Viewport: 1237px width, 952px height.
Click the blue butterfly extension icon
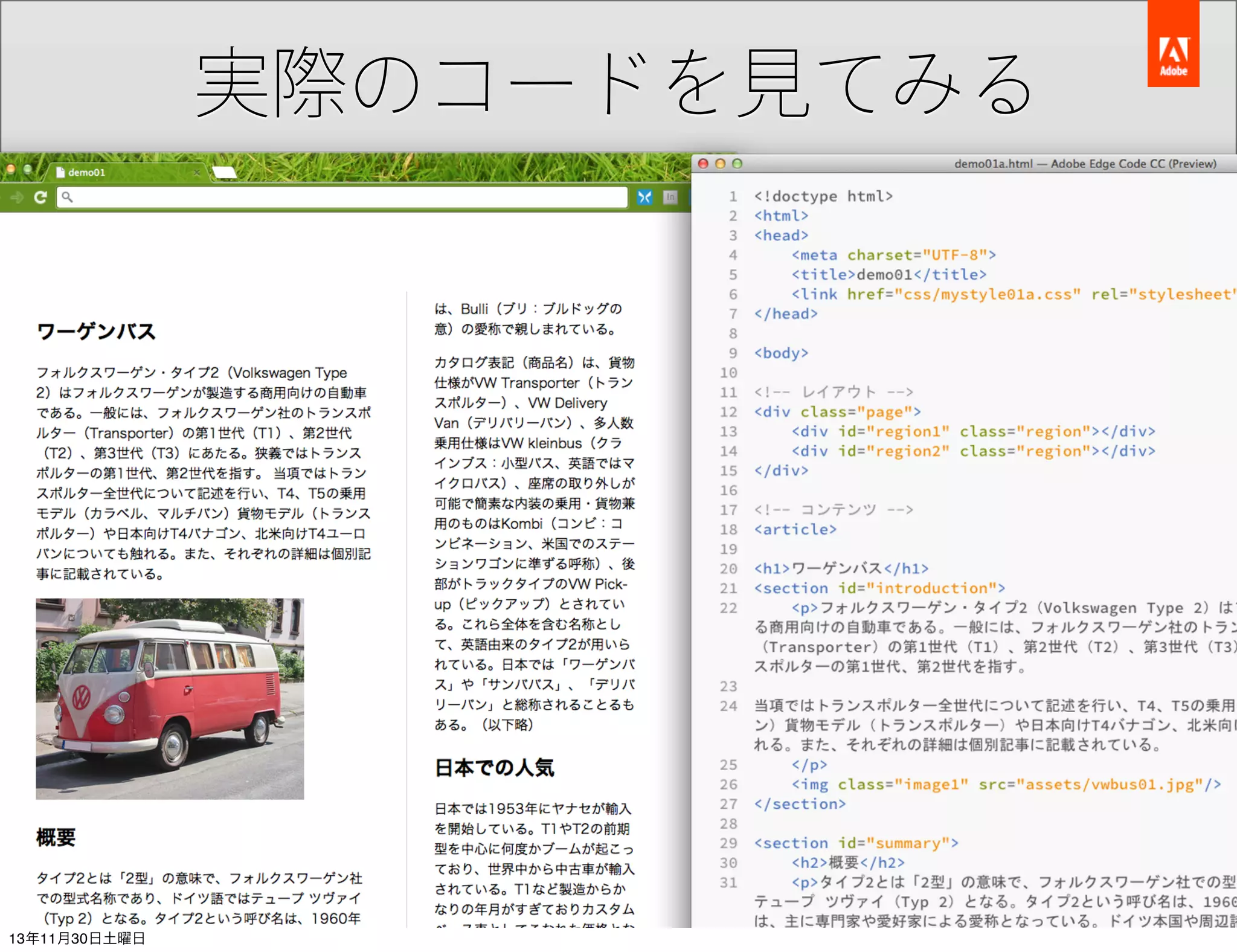tap(644, 198)
